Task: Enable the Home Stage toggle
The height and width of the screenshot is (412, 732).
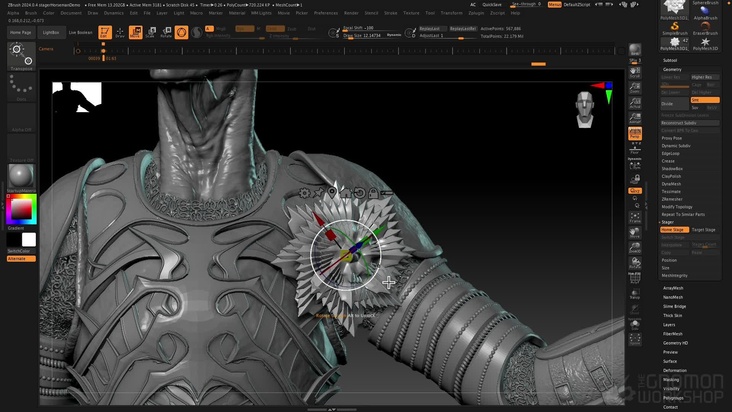Action: pyautogui.click(x=674, y=230)
